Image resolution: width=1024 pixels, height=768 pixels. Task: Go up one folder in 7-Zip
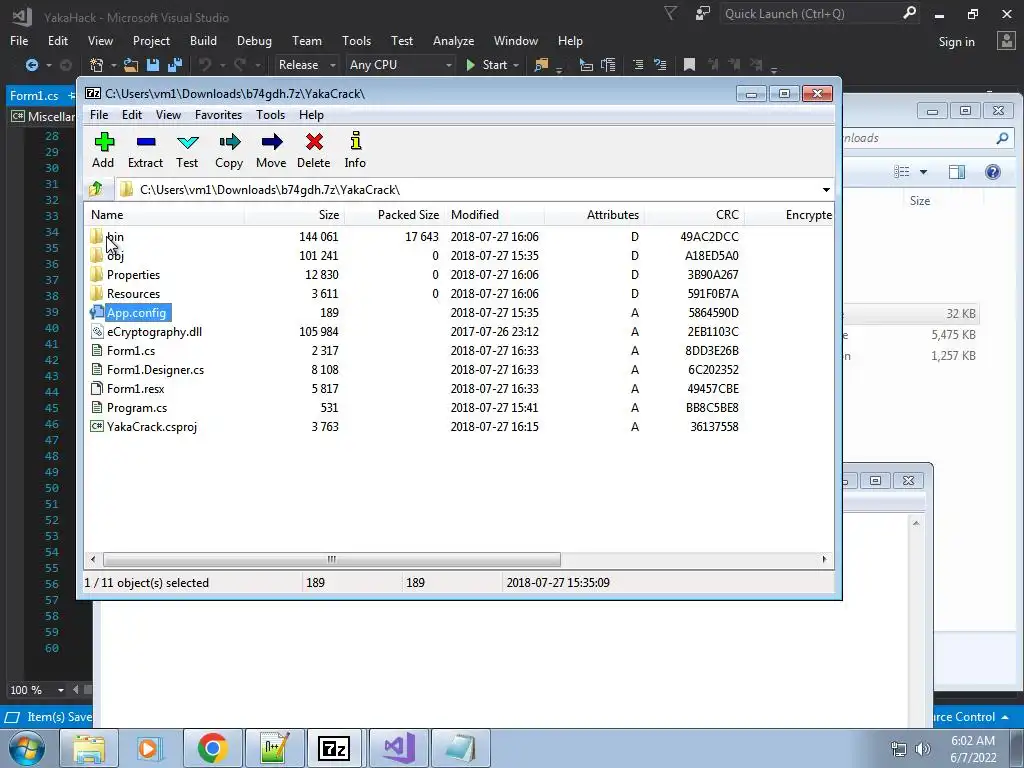click(96, 189)
